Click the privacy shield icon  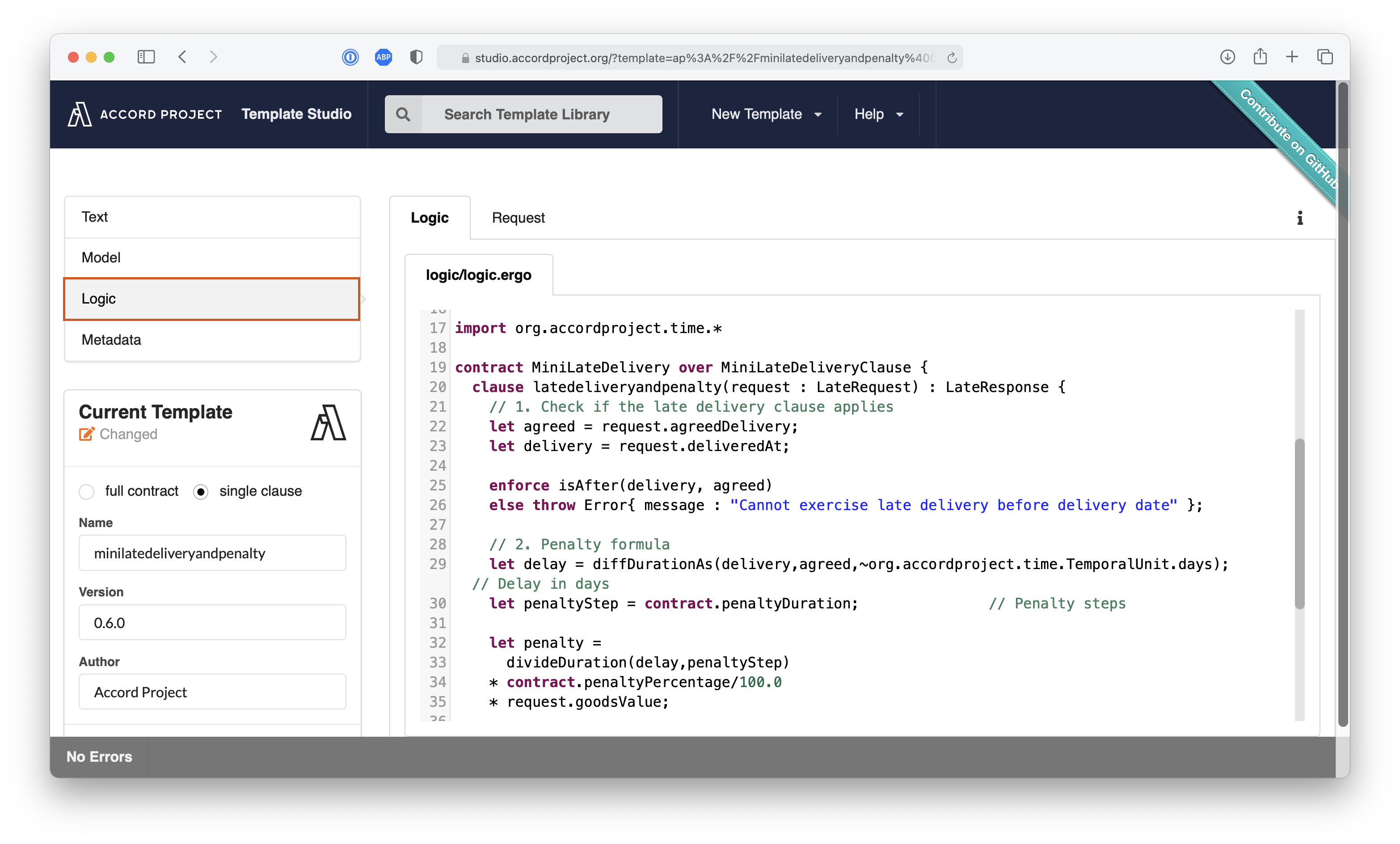(x=416, y=57)
